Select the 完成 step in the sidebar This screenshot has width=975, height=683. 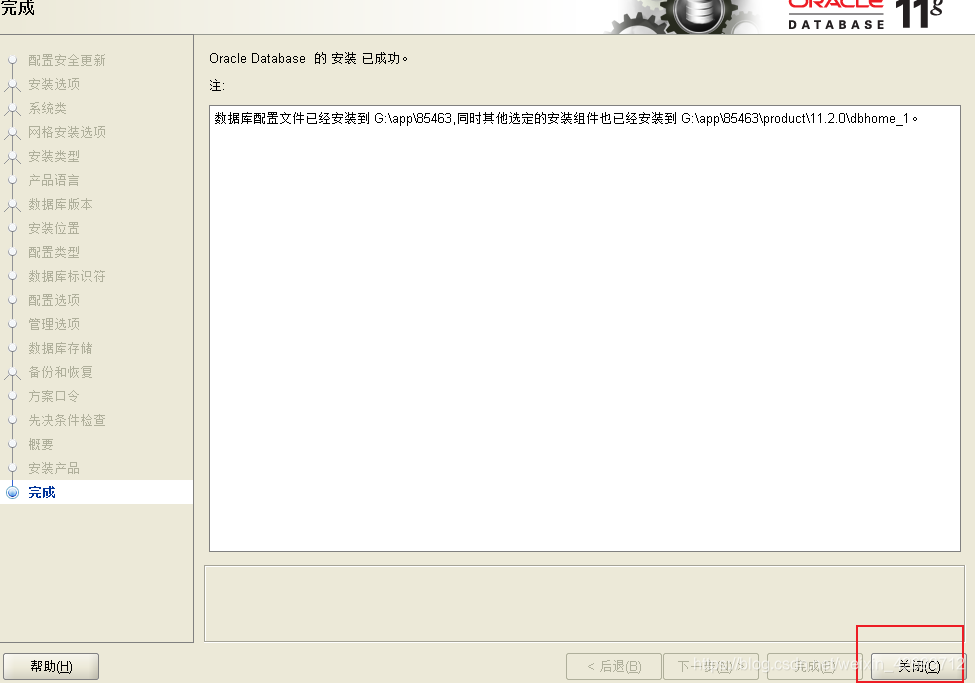(41, 492)
